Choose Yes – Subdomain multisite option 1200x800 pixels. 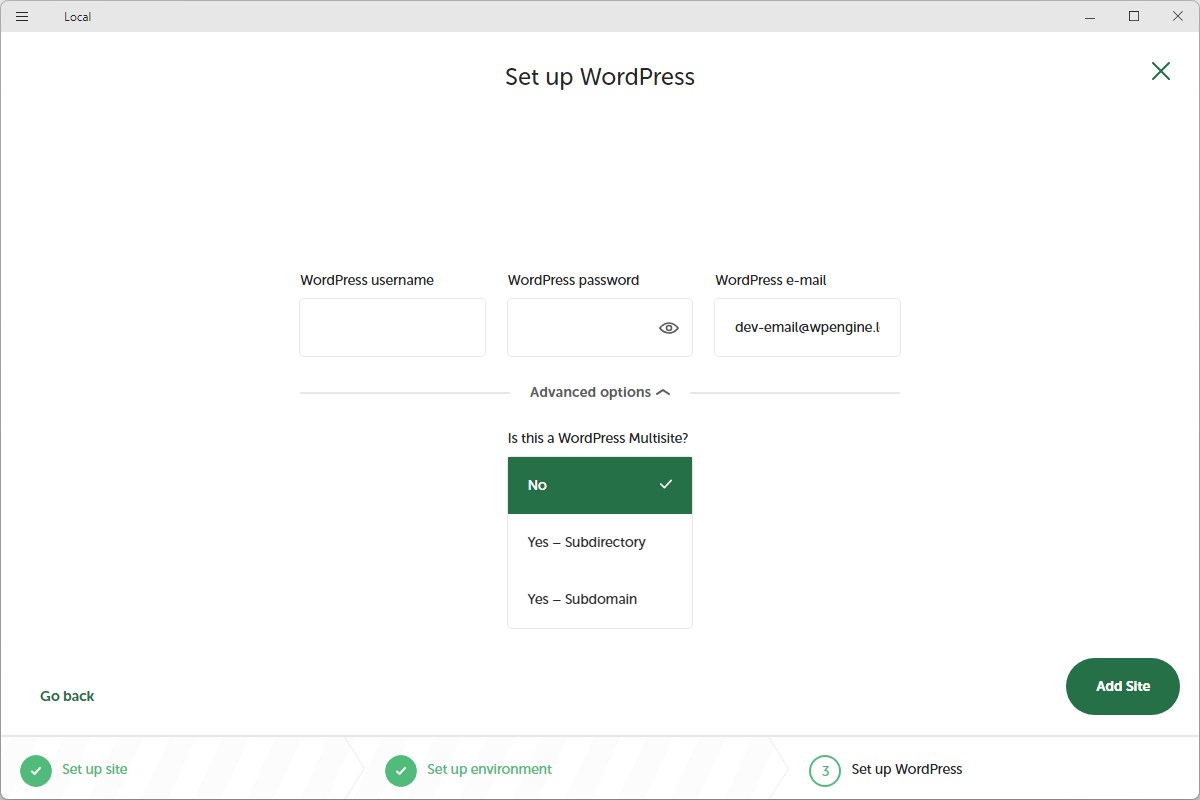click(600, 599)
